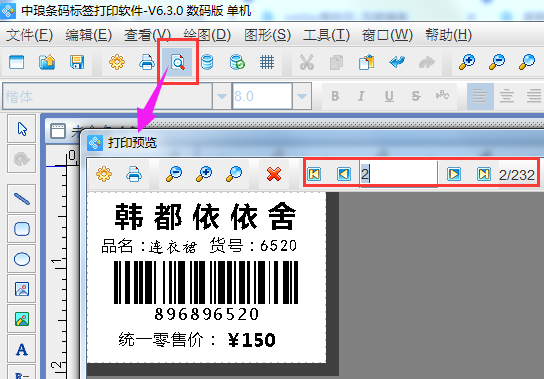Open document settings gear in main toolbar
The image size is (544, 379).
117,62
